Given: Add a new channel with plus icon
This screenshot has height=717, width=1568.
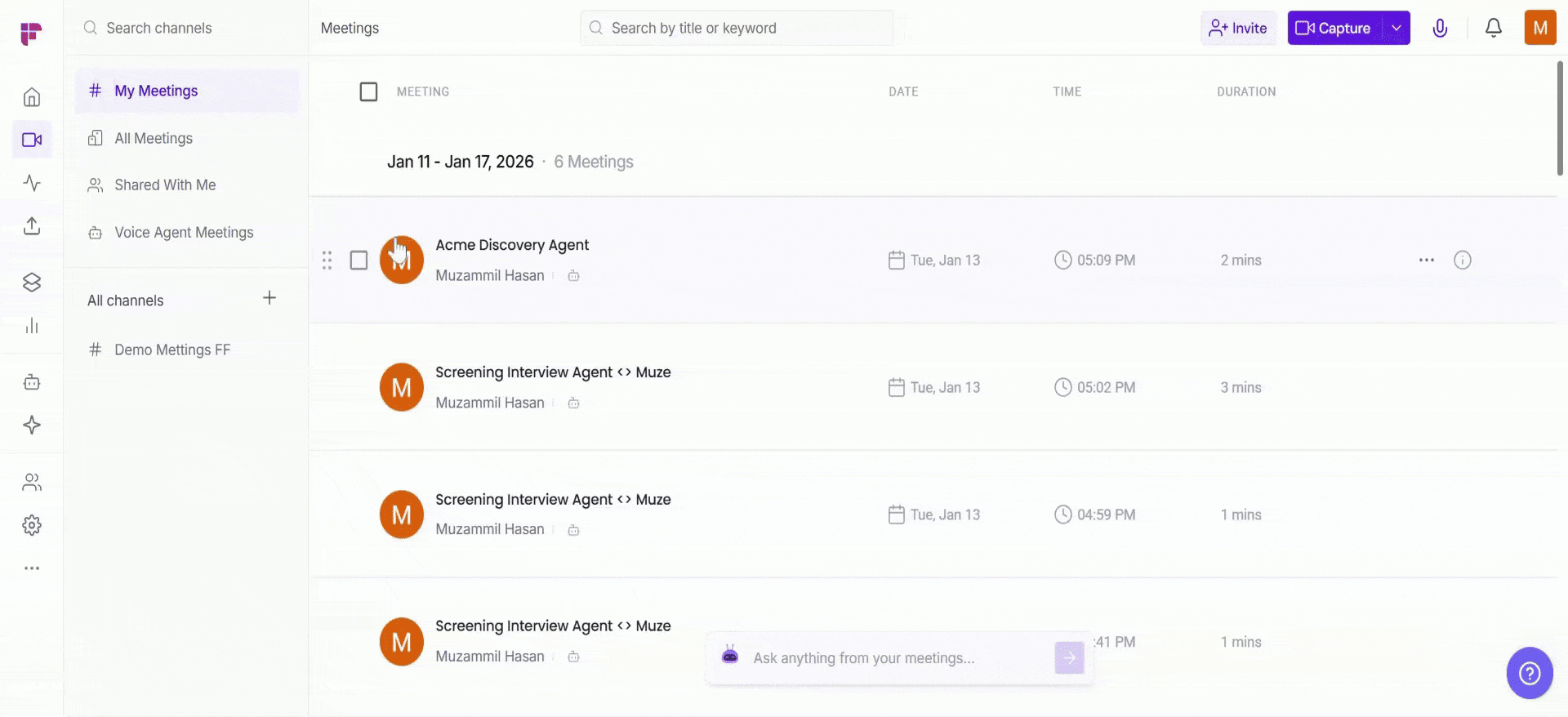Looking at the screenshot, I should pyautogui.click(x=269, y=298).
